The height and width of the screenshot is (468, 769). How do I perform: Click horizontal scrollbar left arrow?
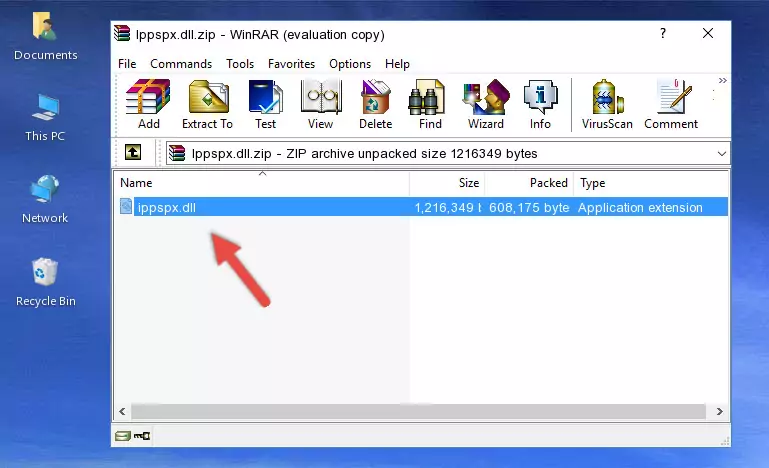click(123, 412)
